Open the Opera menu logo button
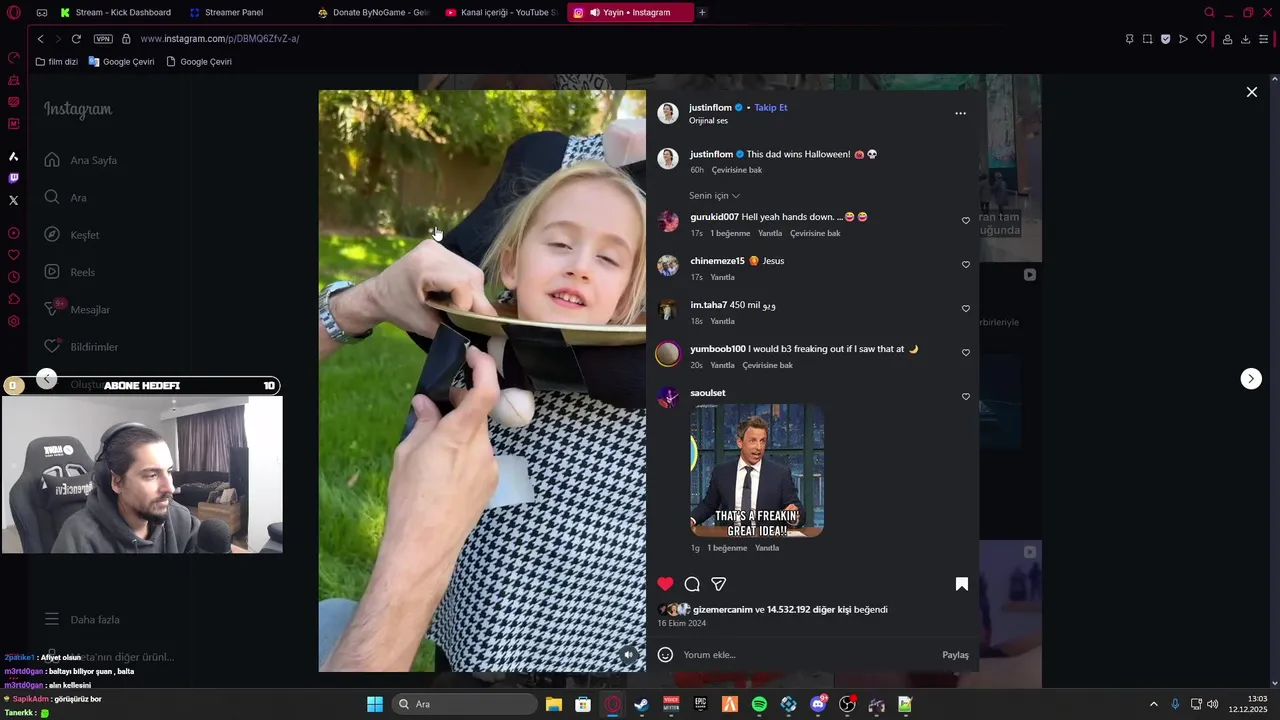The width and height of the screenshot is (1280, 720). 13,13
